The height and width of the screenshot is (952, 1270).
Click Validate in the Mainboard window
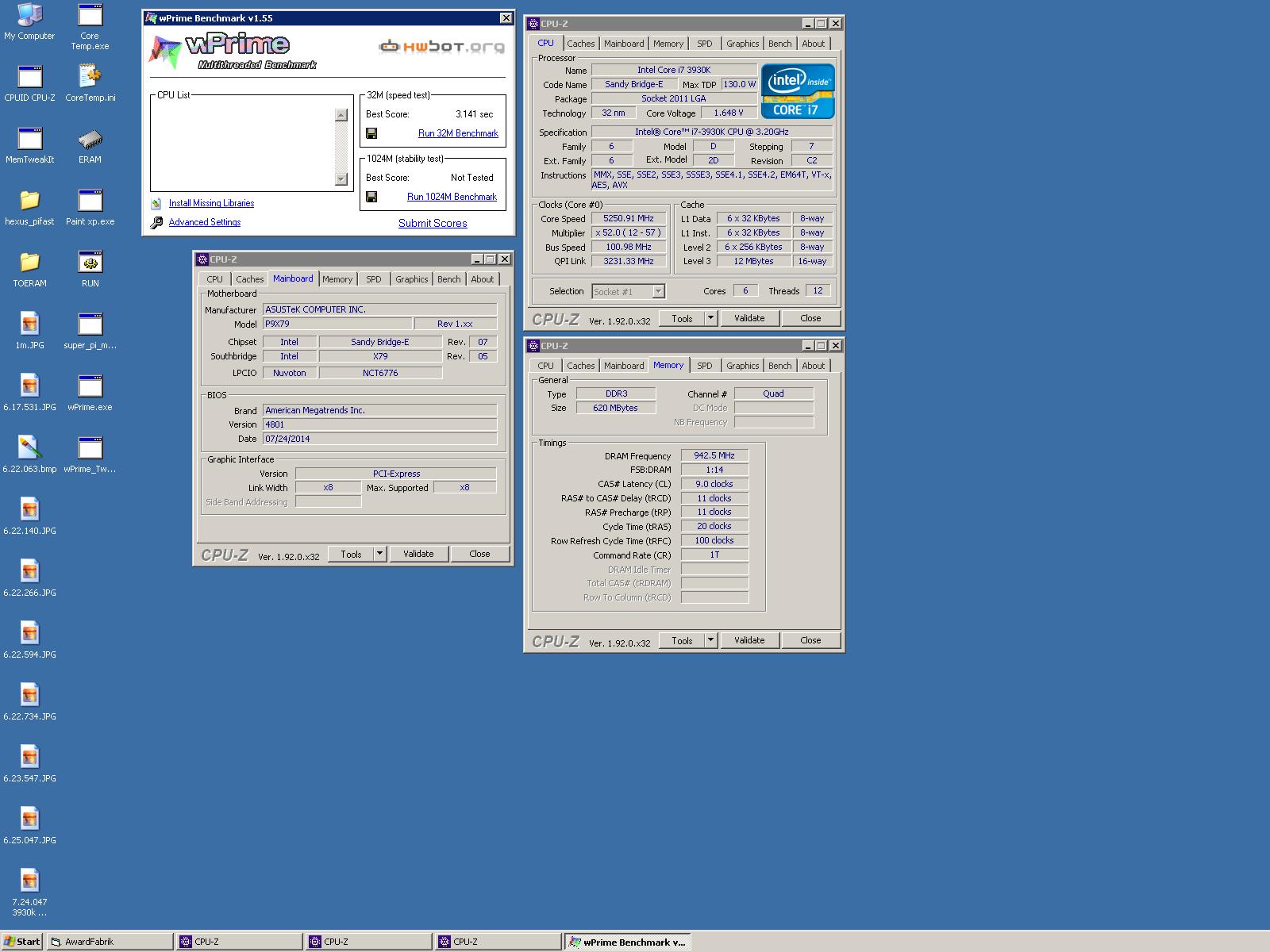(x=418, y=554)
